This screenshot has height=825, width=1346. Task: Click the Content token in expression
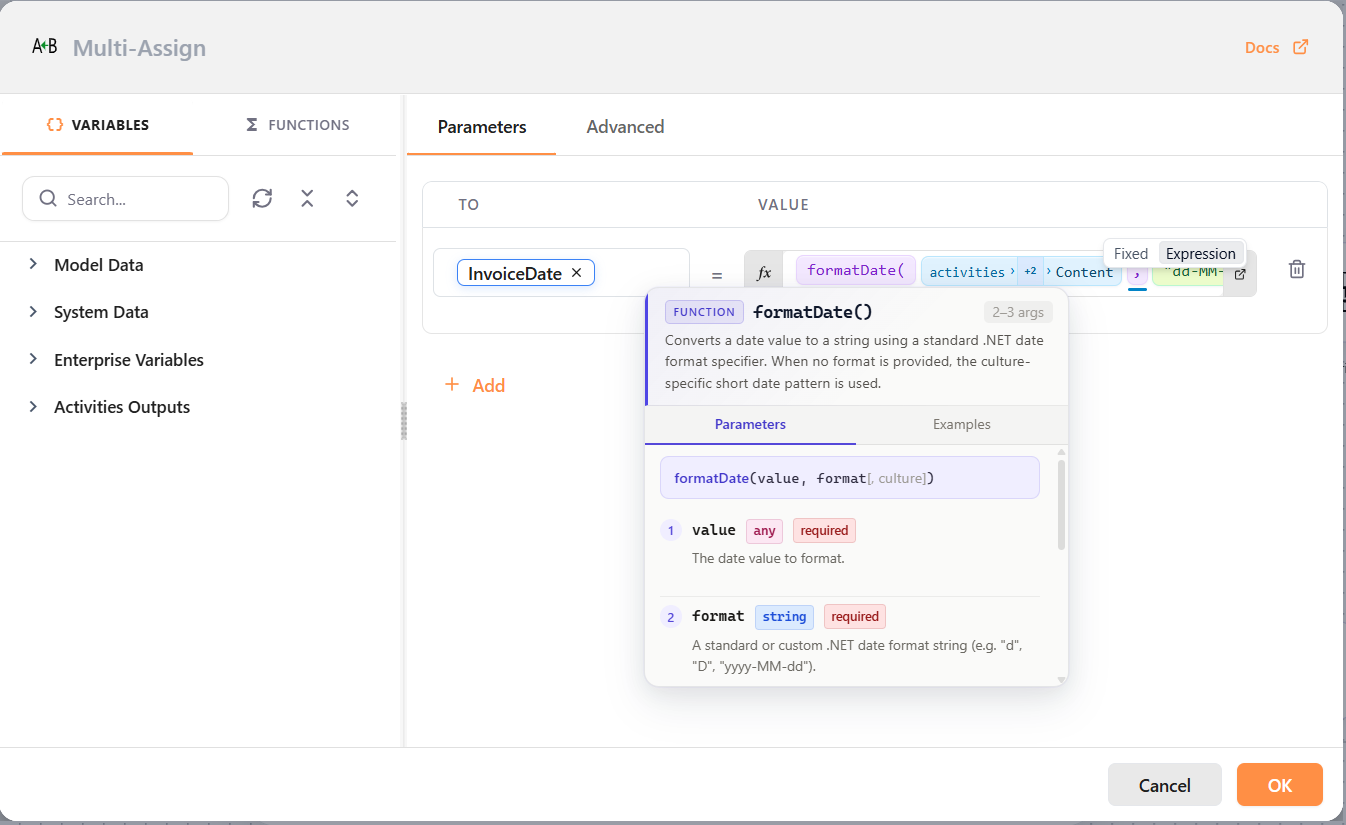[x=1084, y=272]
